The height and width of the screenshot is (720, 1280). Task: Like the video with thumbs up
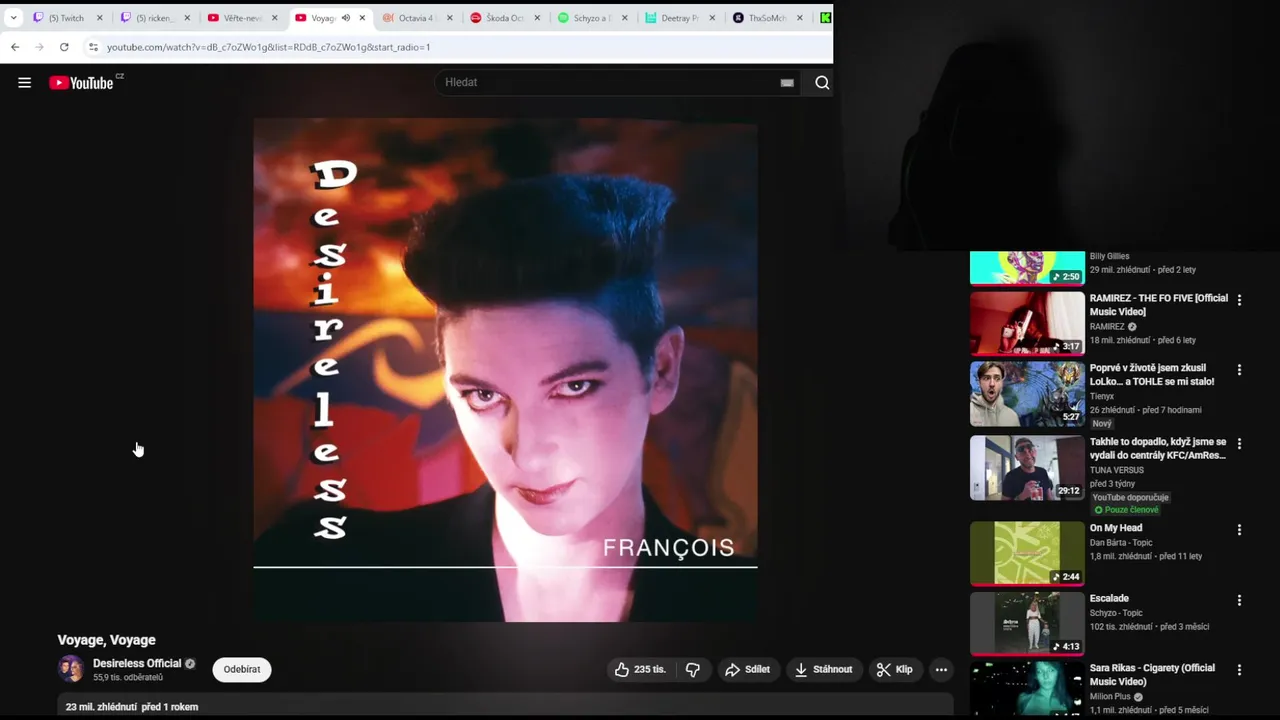[x=640, y=670]
